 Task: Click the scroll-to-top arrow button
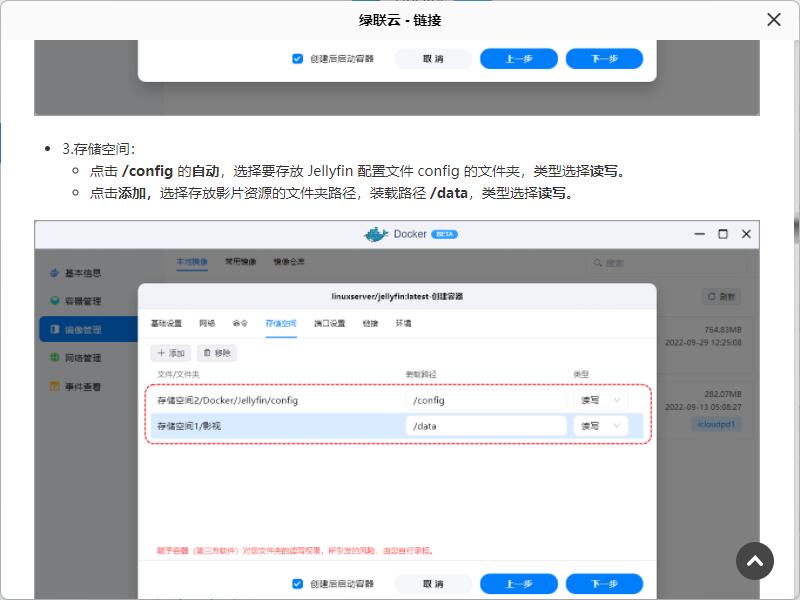tap(755, 561)
